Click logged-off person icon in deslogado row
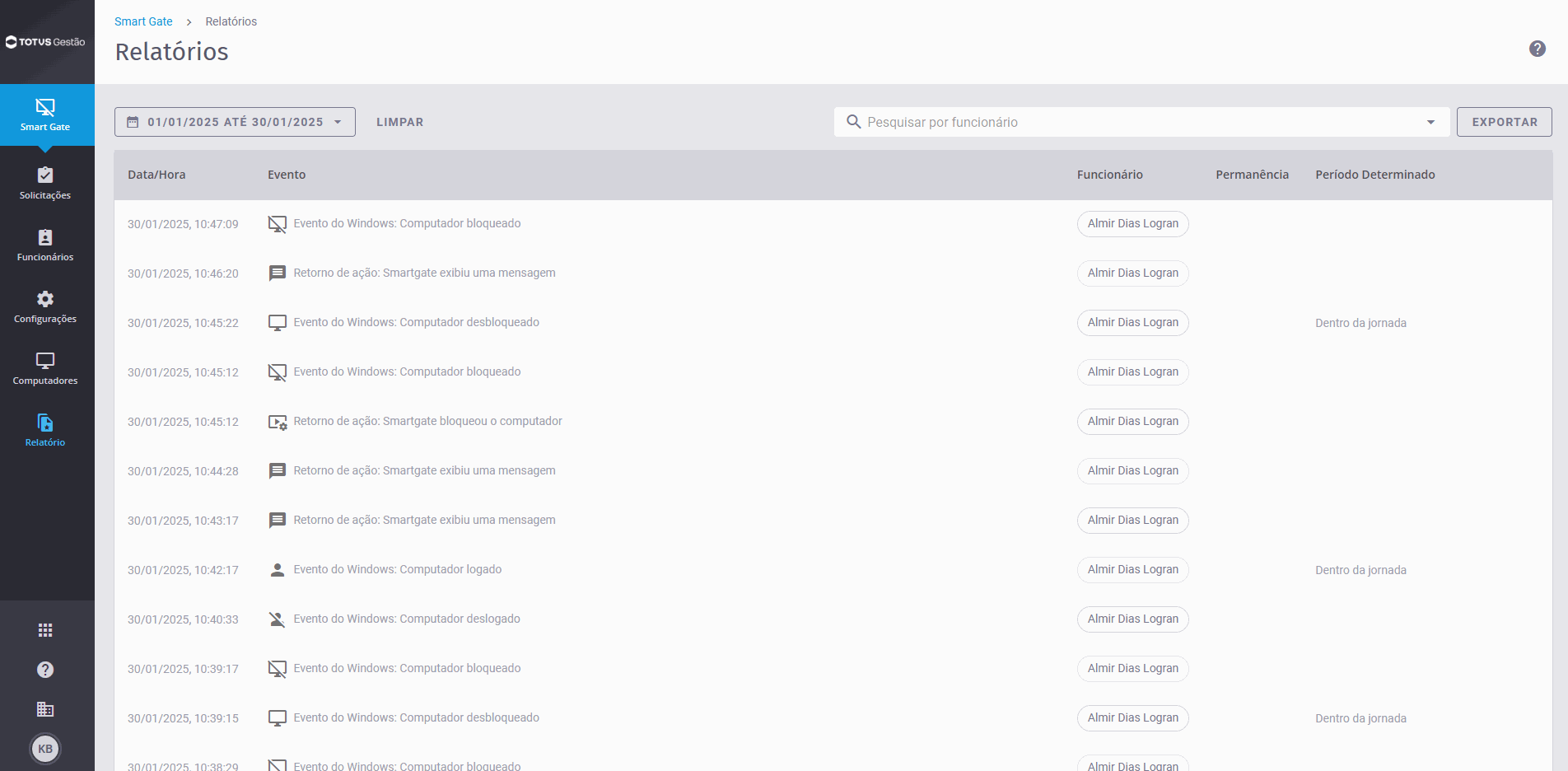 (278, 619)
